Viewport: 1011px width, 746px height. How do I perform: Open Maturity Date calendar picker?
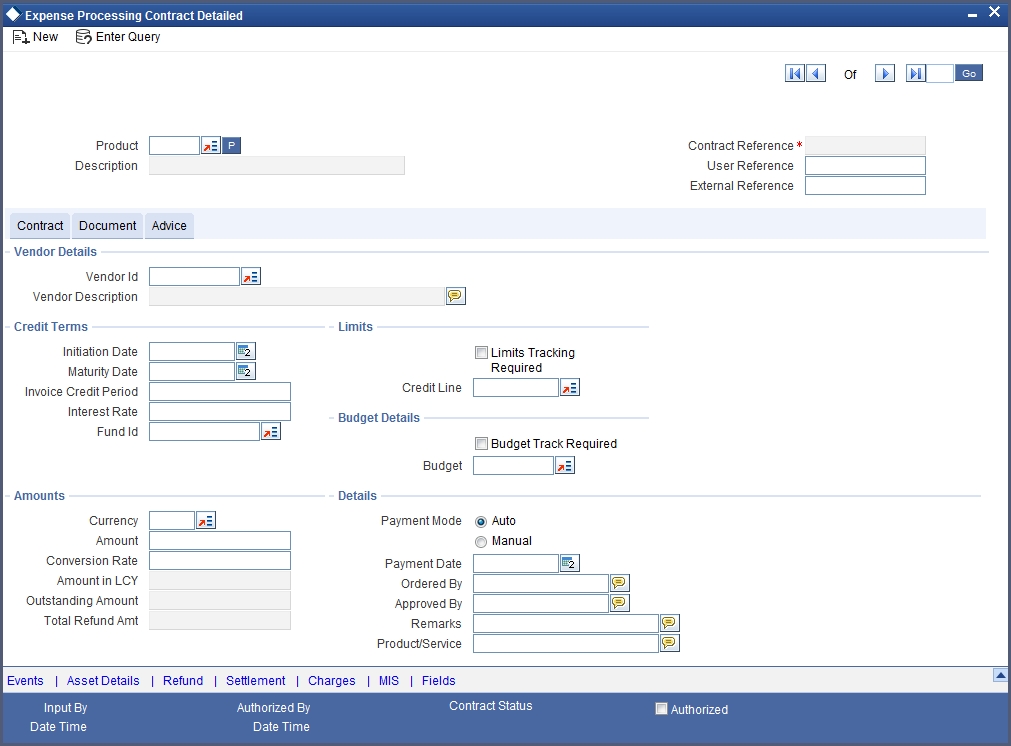[x=246, y=371]
